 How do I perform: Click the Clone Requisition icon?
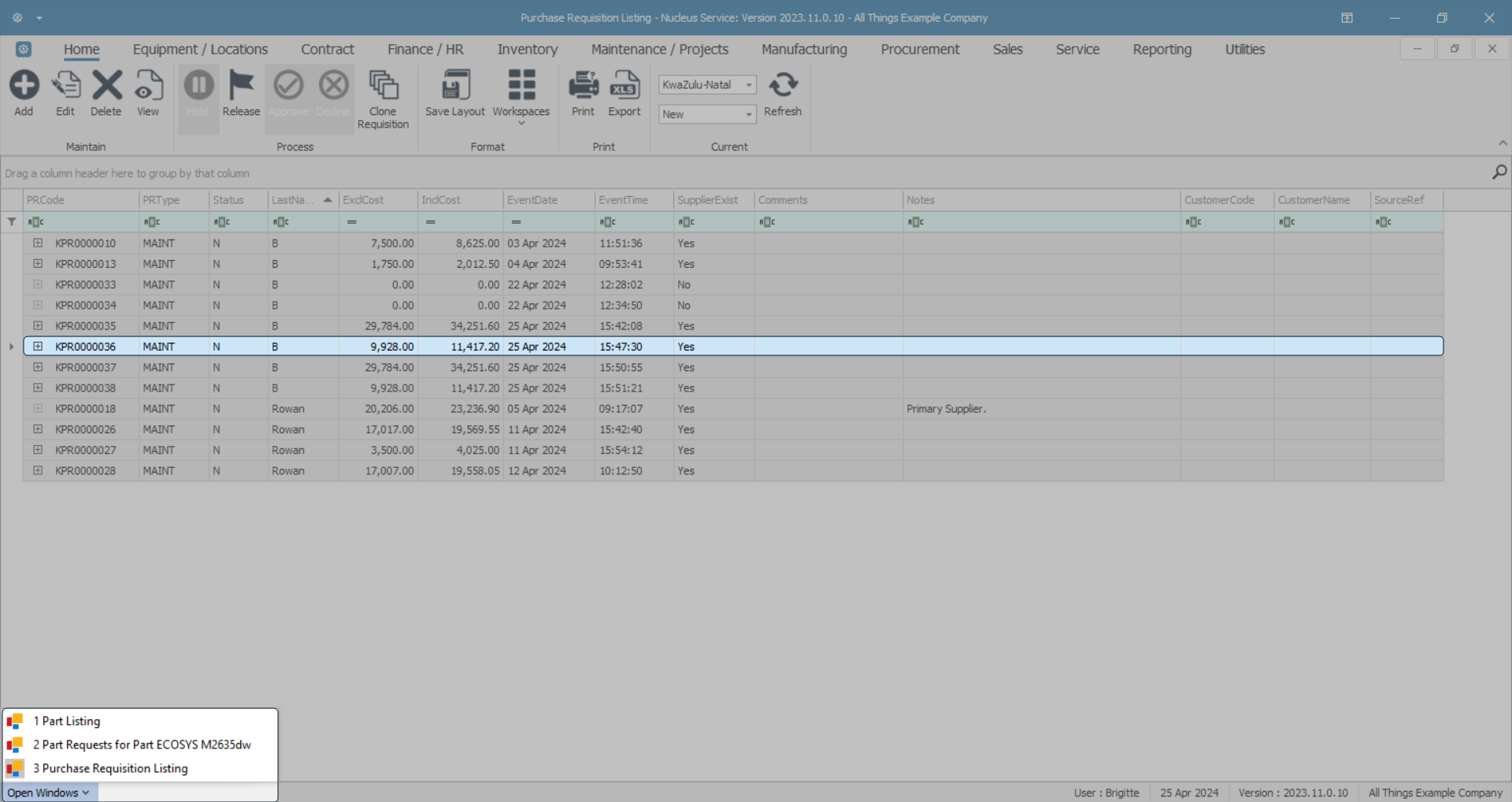(384, 85)
